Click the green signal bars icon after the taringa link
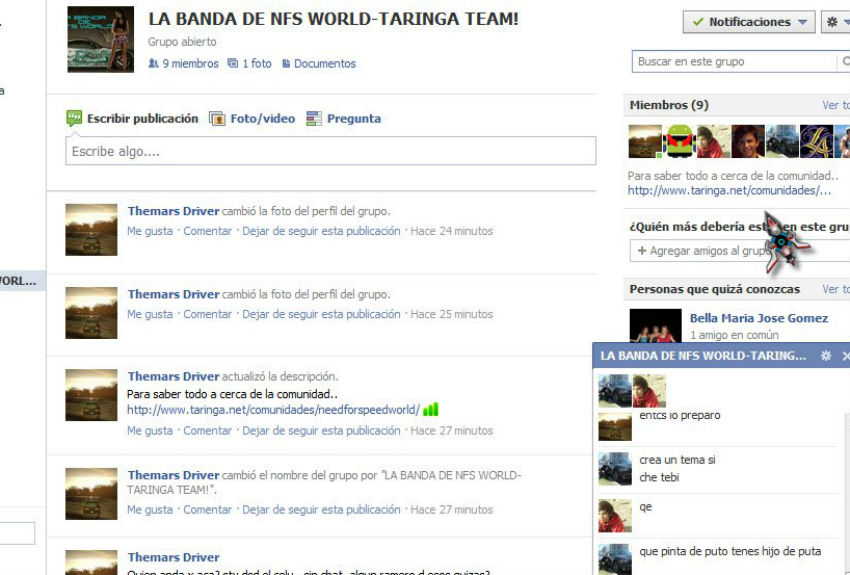The height and width of the screenshot is (575, 850). (x=430, y=409)
